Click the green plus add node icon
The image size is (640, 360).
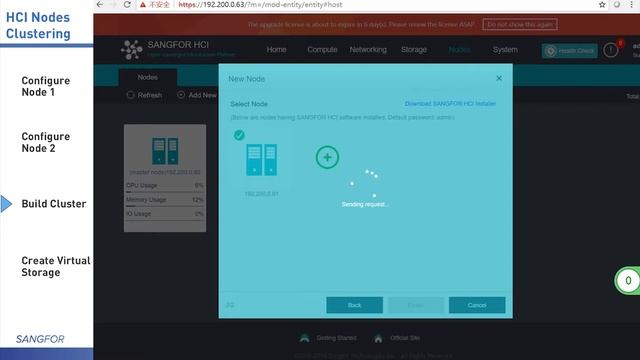(327, 157)
